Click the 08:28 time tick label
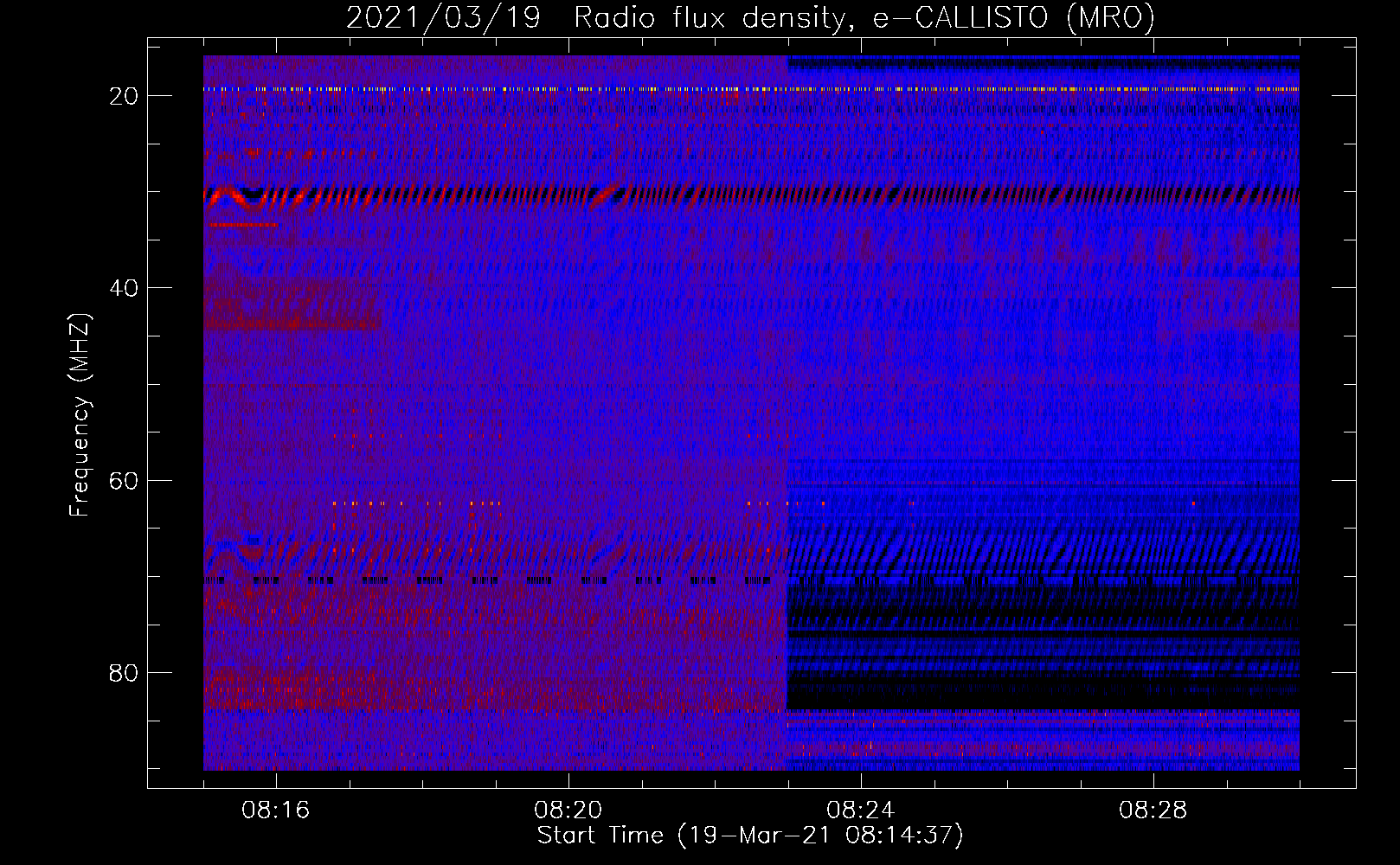1400x865 pixels. tap(1153, 811)
